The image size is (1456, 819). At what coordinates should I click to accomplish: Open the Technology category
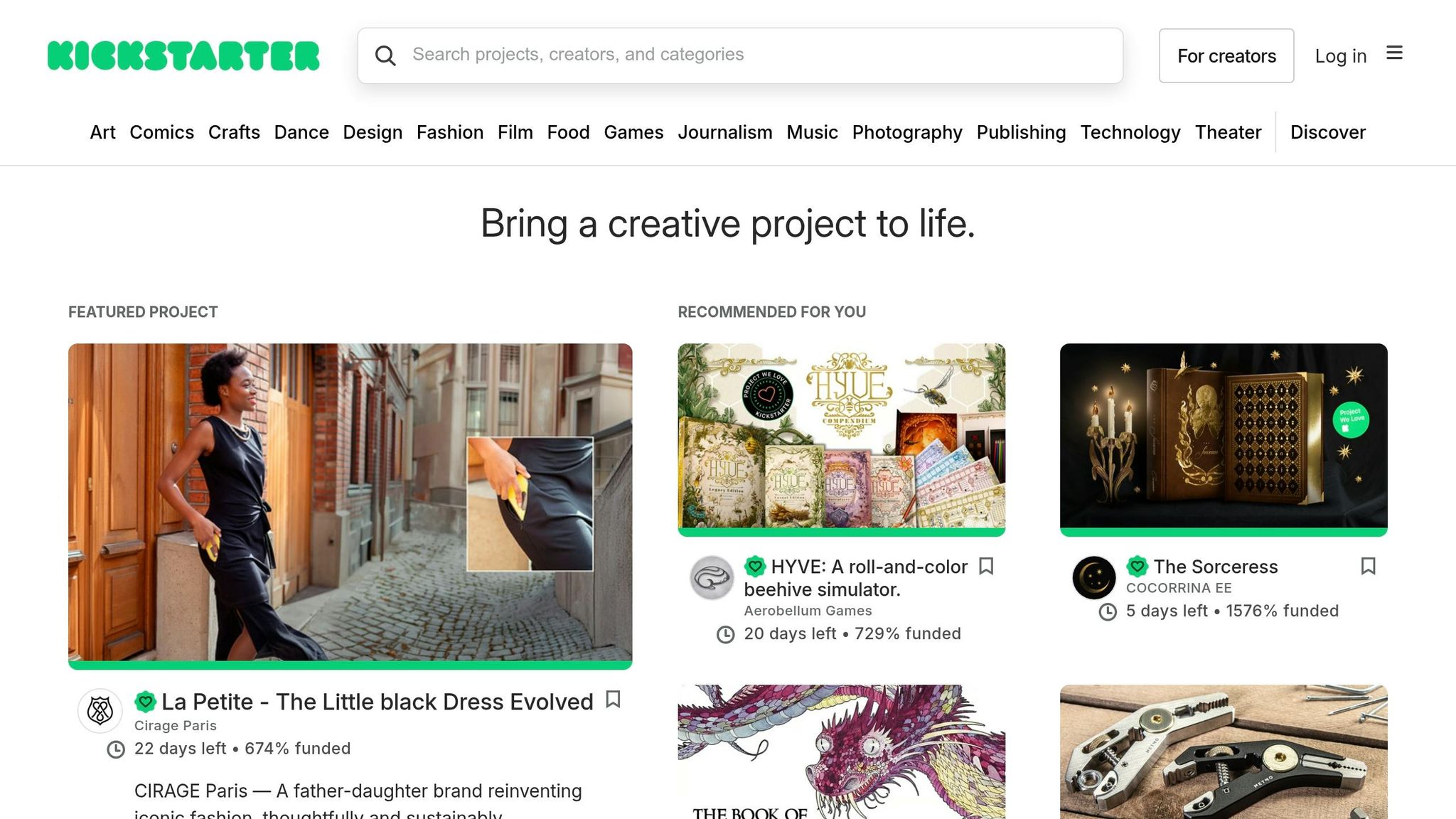tap(1130, 132)
